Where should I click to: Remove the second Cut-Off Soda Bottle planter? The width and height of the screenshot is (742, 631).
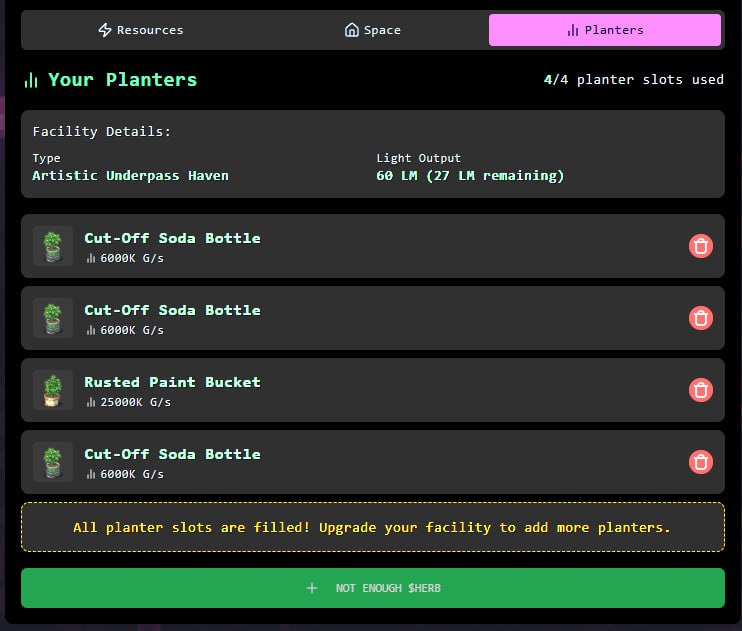[x=701, y=318]
